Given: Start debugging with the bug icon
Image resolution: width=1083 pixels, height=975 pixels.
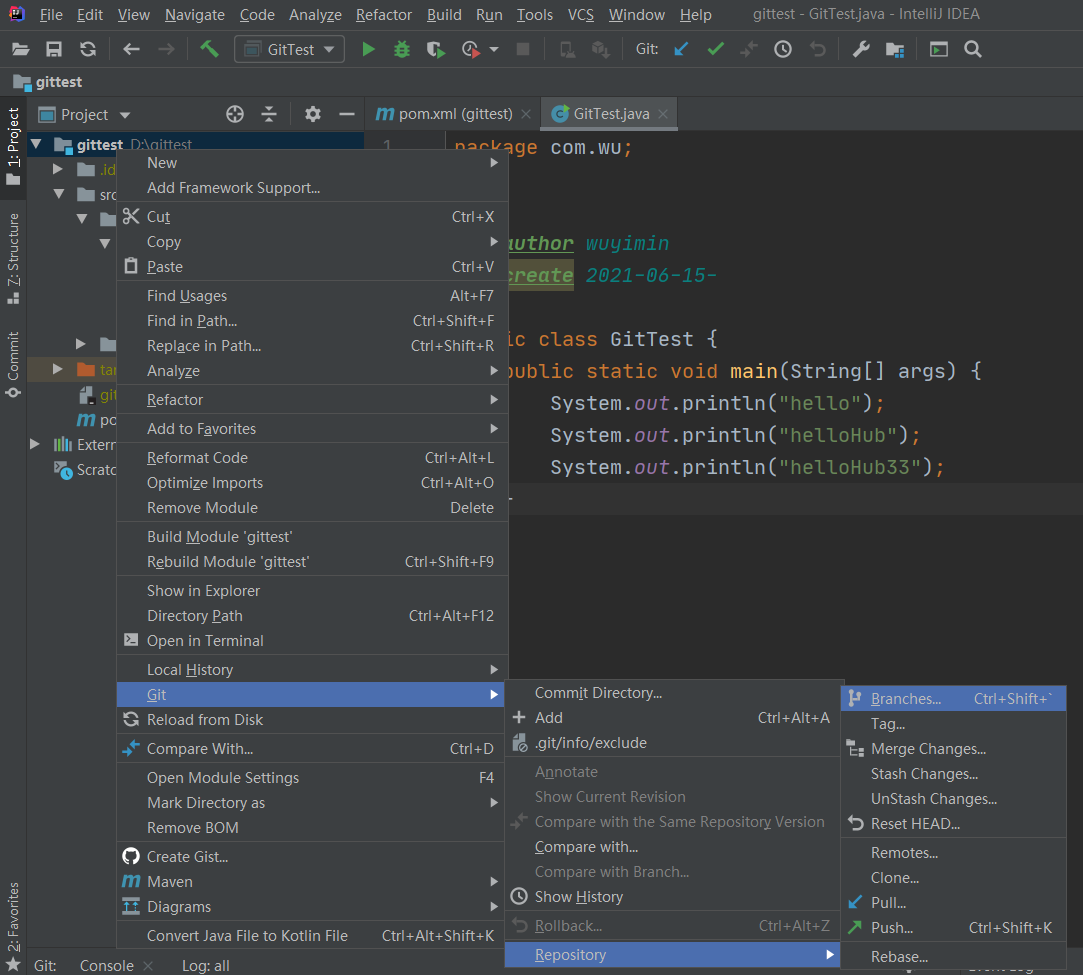Looking at the screenshot, I should click(x=402, y=49).
